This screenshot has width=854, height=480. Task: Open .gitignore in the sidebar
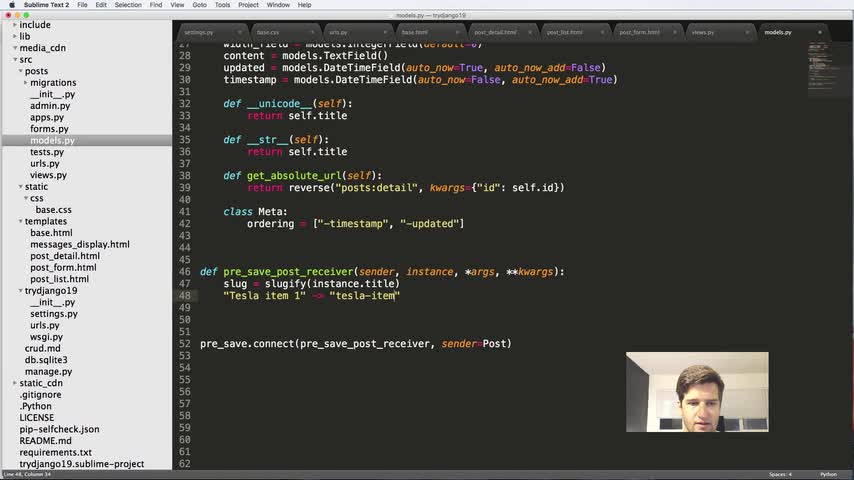coord(40,394)
